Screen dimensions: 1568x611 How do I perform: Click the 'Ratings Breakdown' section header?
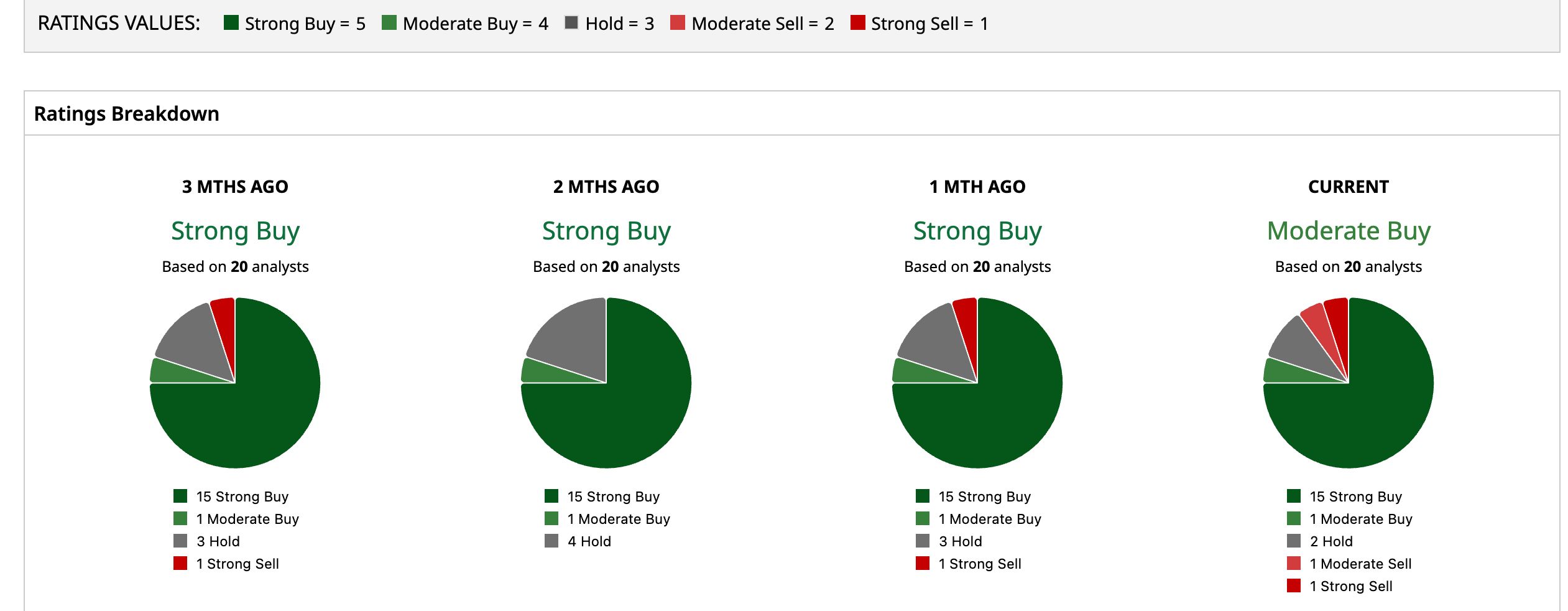click(127, 114)
